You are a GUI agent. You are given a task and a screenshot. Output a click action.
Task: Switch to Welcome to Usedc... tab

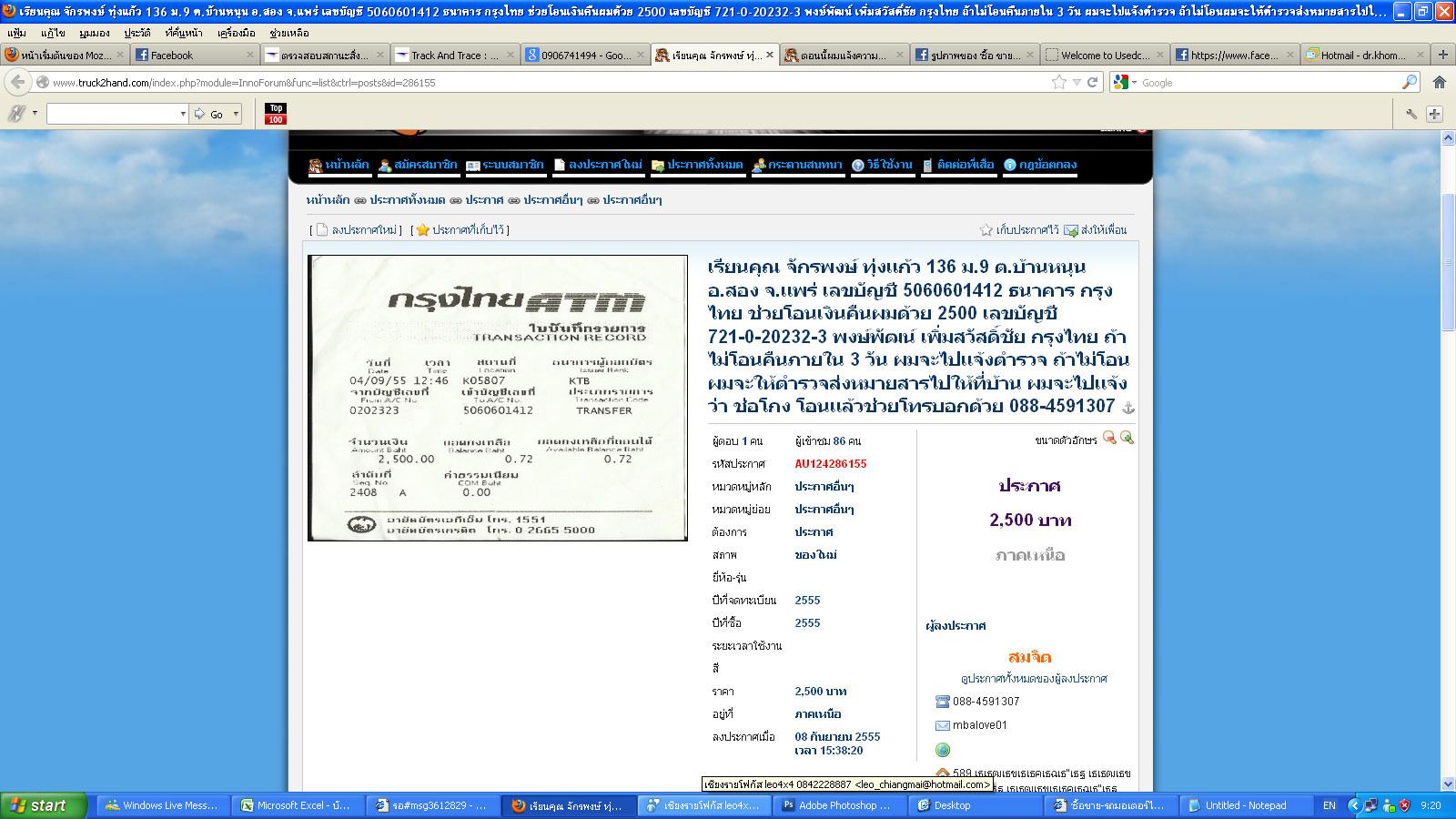(1103, 55)
